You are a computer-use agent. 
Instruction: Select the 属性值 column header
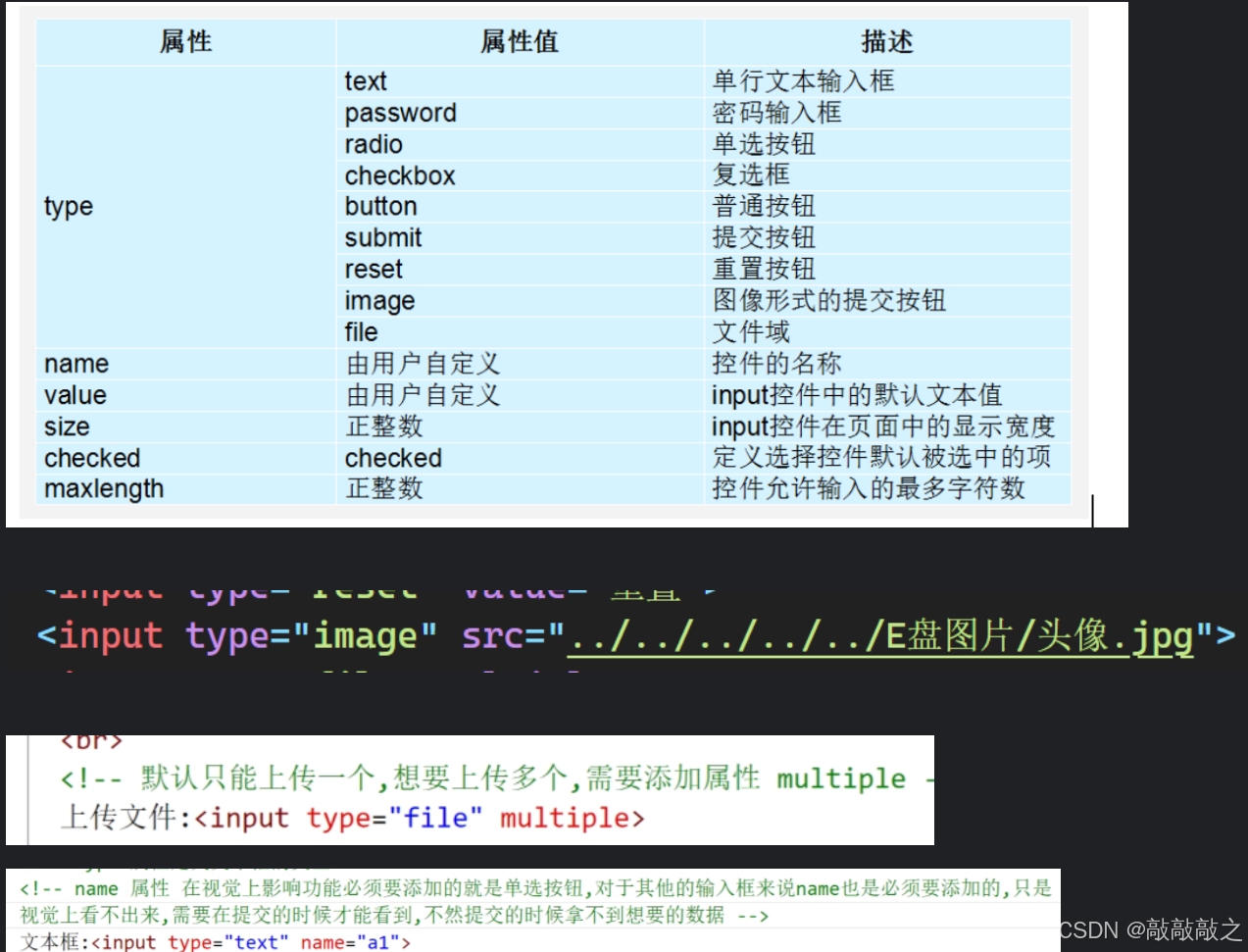(519, 42)
